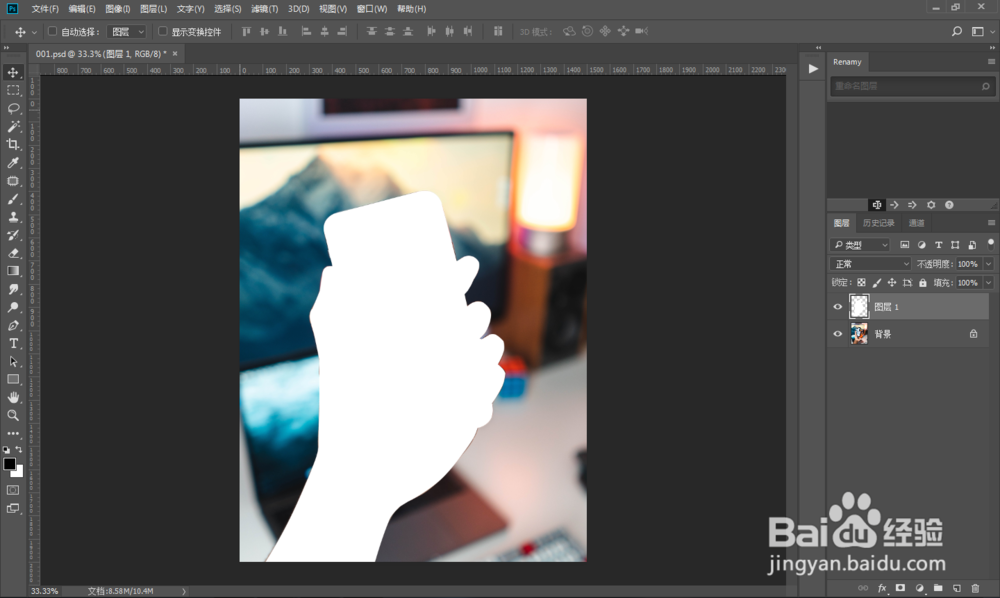Select the Lasso tool
The height and width of the screenshot is (598, 1000).
pos(13,108)
